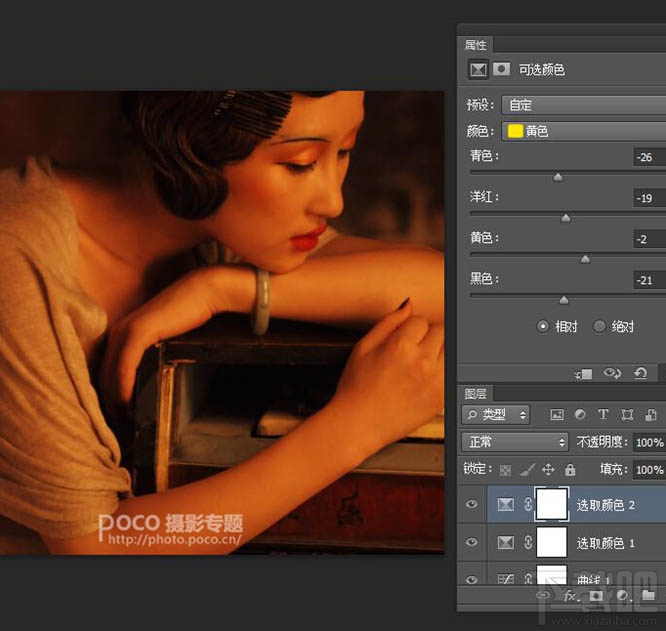Hide the 选取颜色 1 layer
The height and width of the screenshot is (631, 666).
471,542
